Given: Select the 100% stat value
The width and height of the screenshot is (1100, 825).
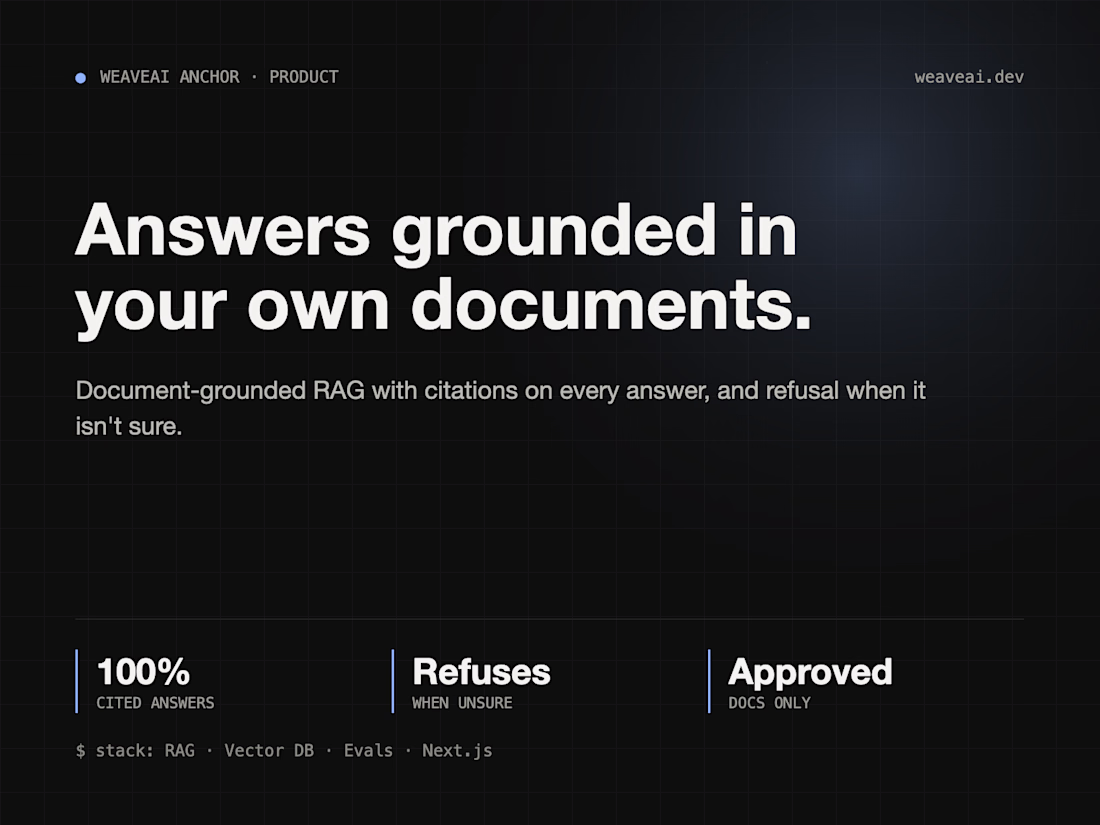Looking at the screenshot, I should (x=143, y=671).
